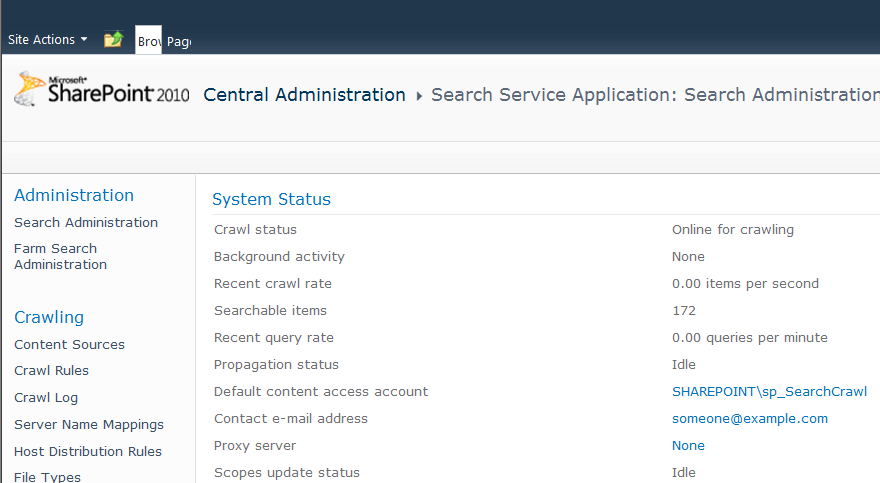Open File Types in the sidebar
This screenshot has height=483, width=880.
(x=48, y=477)
